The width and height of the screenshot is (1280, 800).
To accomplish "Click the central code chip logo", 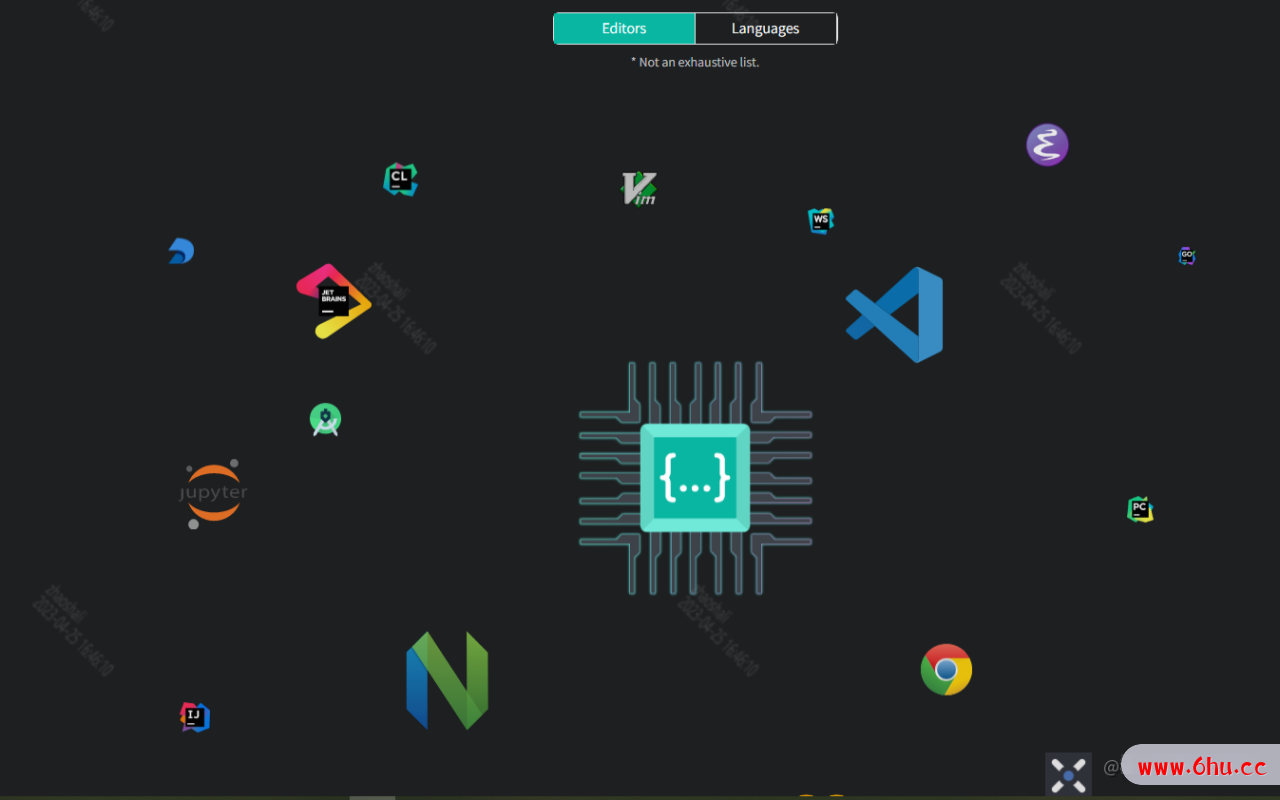I will point(695,478).
